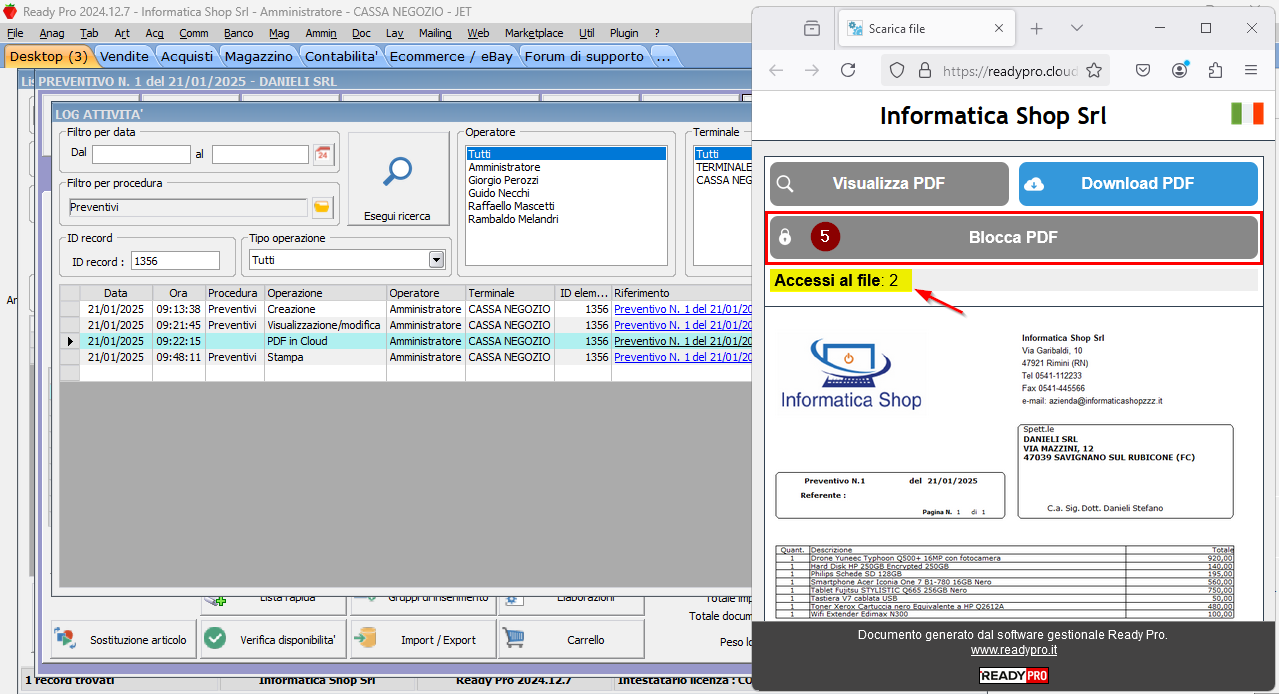Click Verifica disponibilita' button

tap(273, 640)
